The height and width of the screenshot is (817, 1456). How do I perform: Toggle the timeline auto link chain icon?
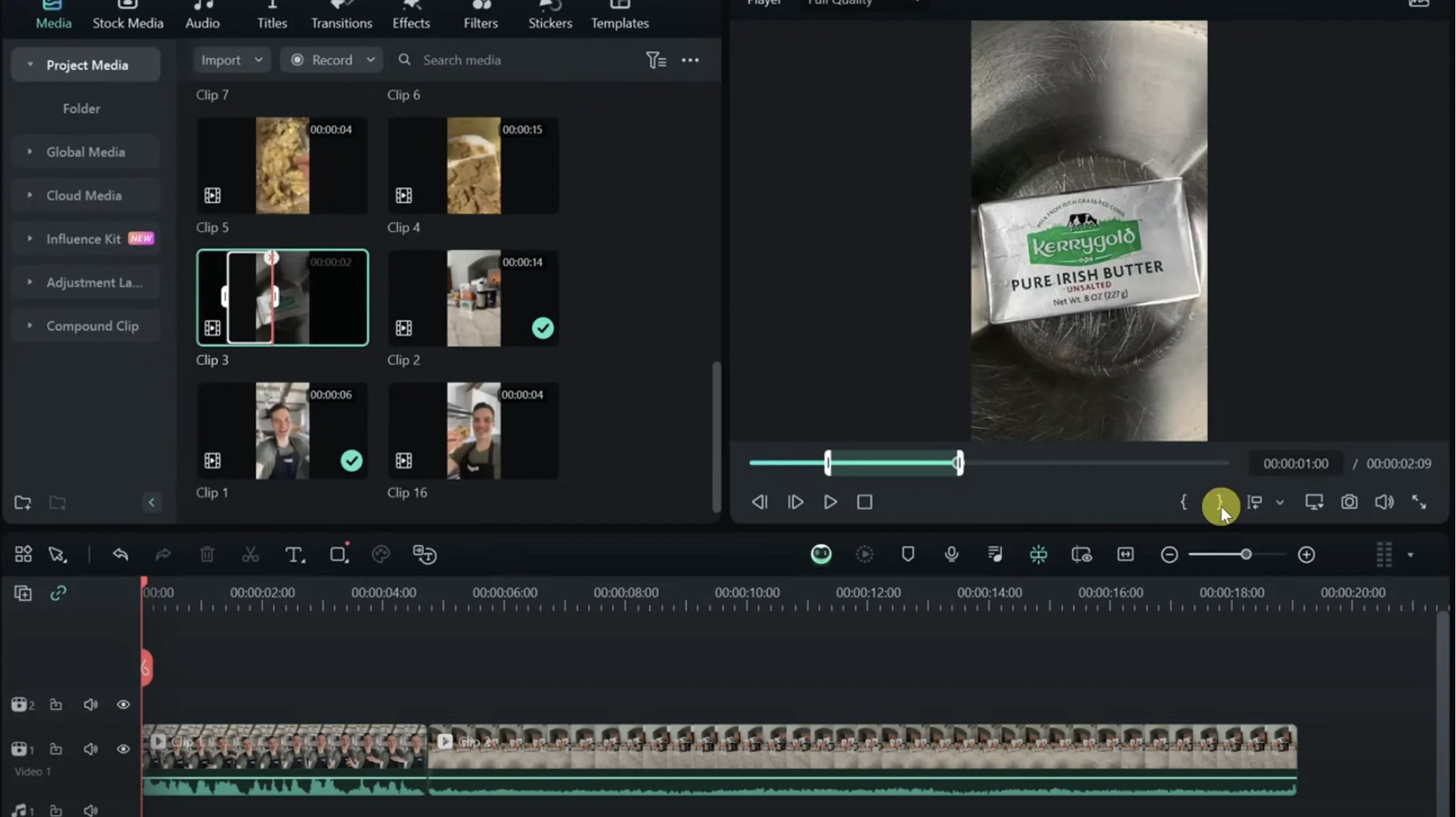point(58,594)
